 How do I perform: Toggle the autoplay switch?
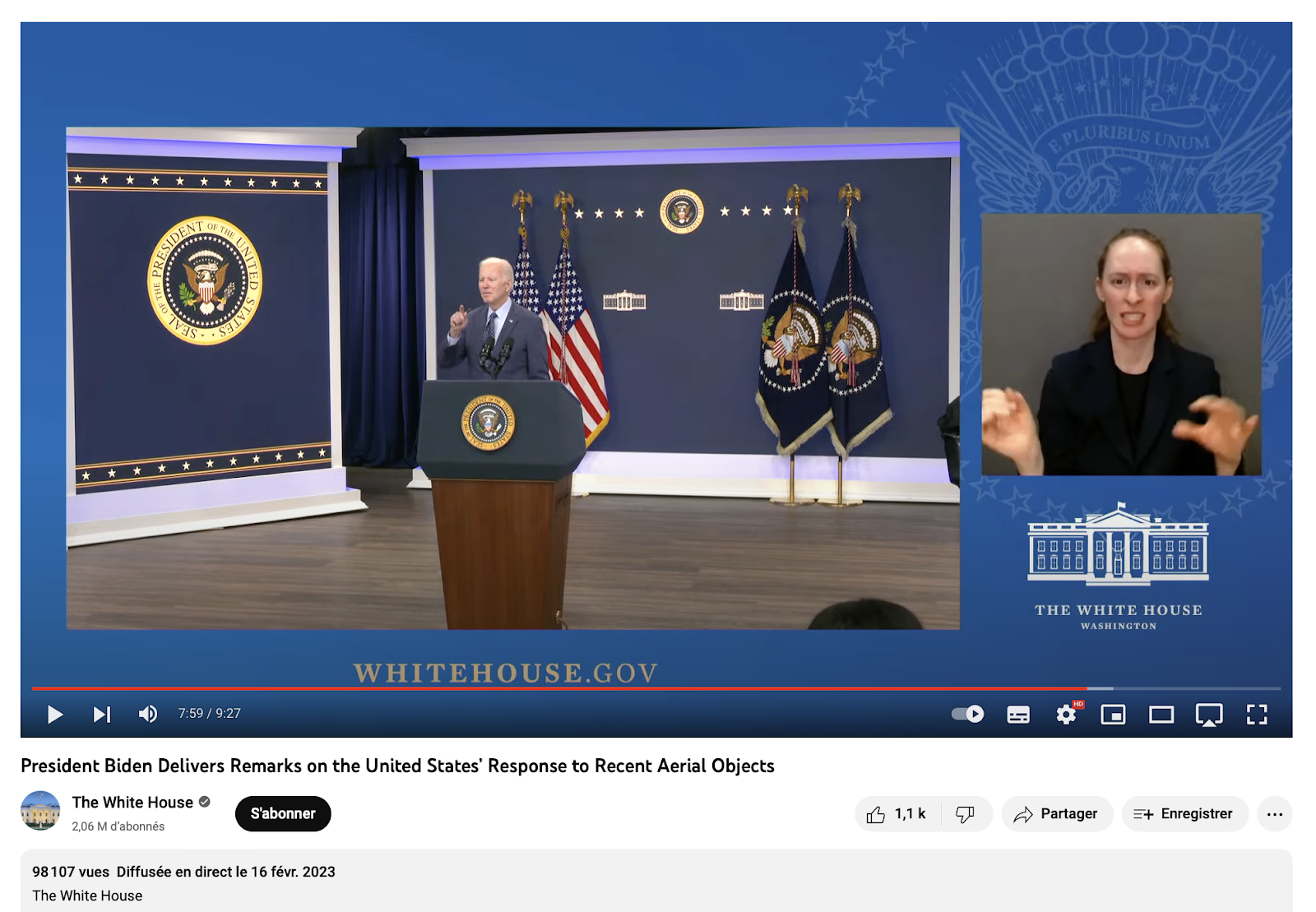coord(967,714)
